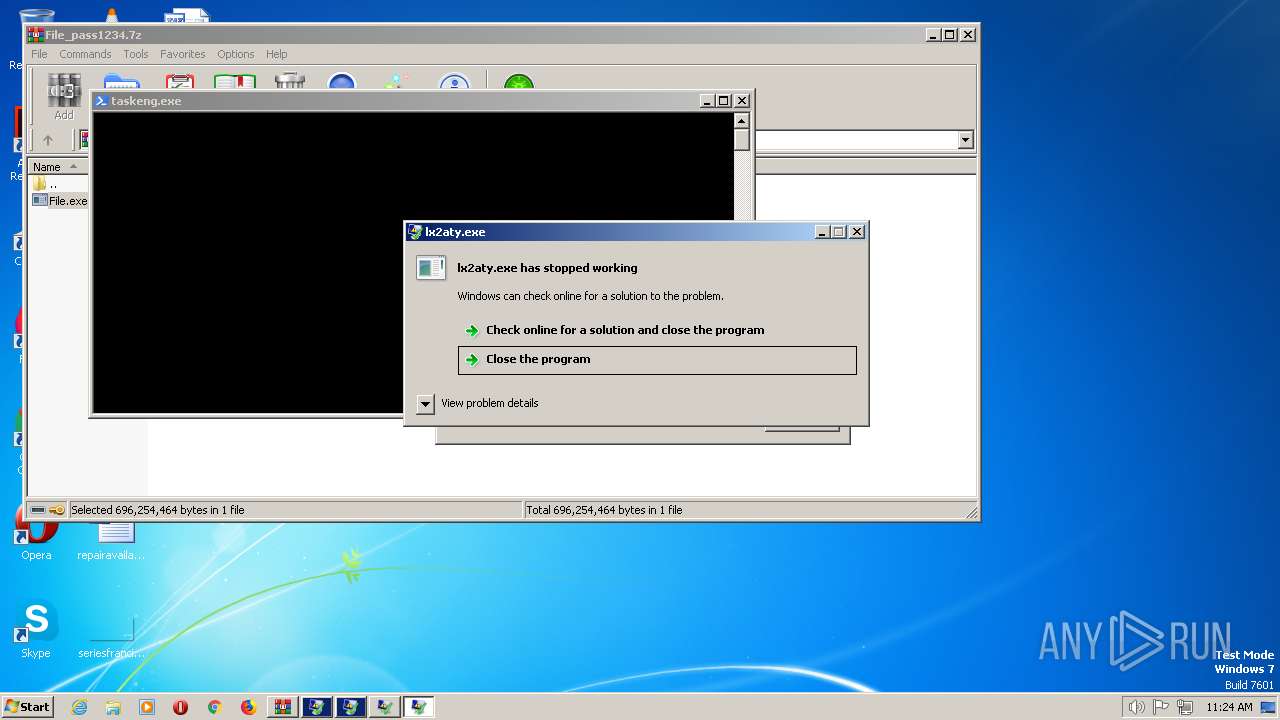Switch to the active lx2aty.exe taskbar button
Screen dimensions: 1280x720
click(418, 707)
